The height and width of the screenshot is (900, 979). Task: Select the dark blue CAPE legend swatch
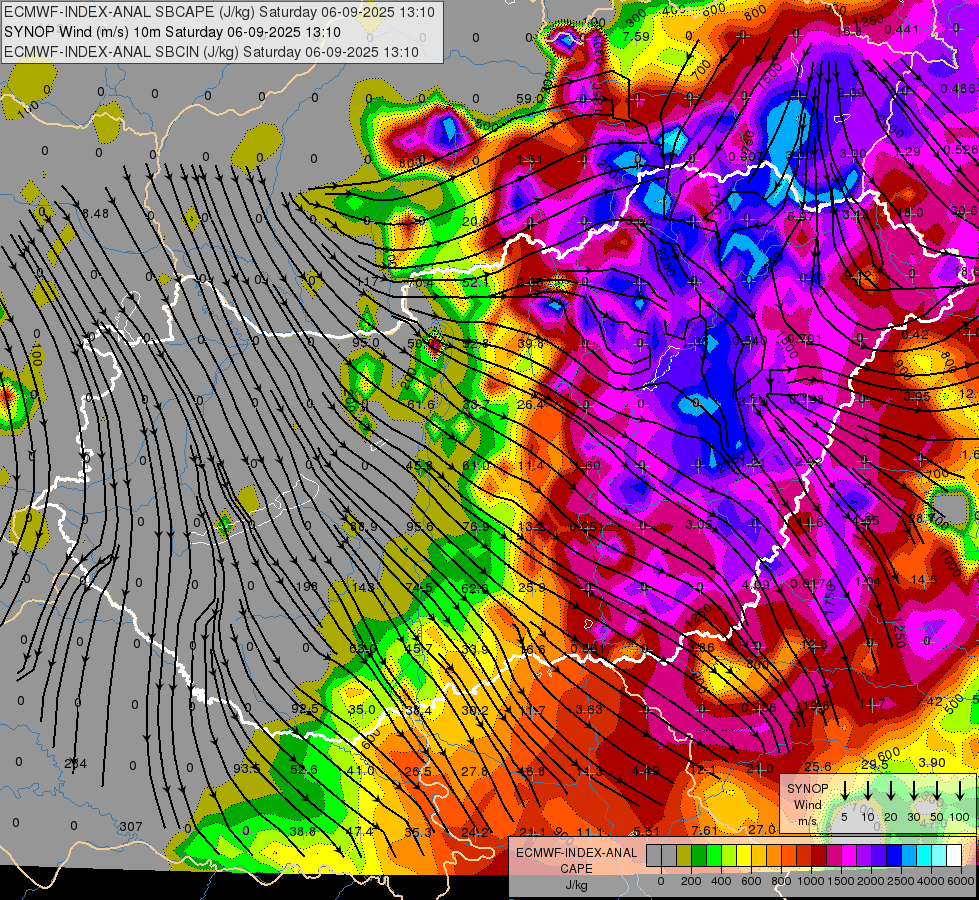click(x=894, y=856)
